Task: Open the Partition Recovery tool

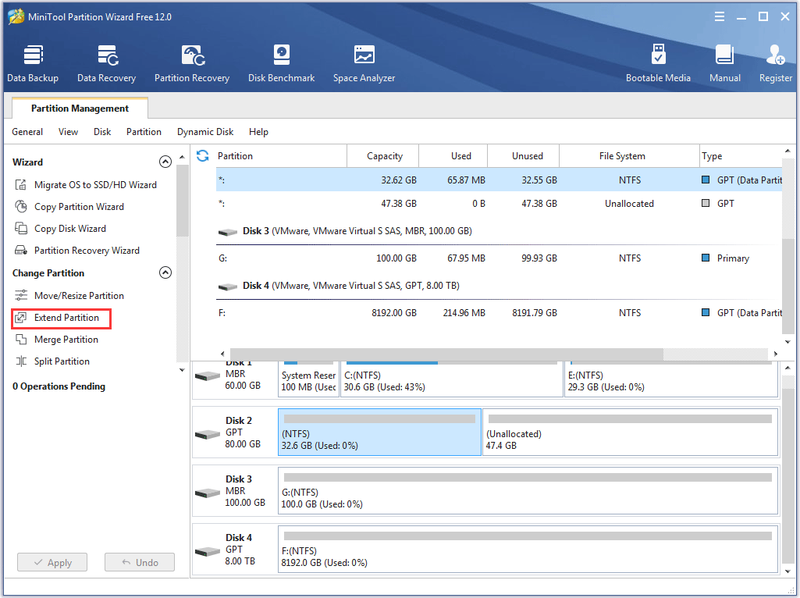Action: point(192,63)
